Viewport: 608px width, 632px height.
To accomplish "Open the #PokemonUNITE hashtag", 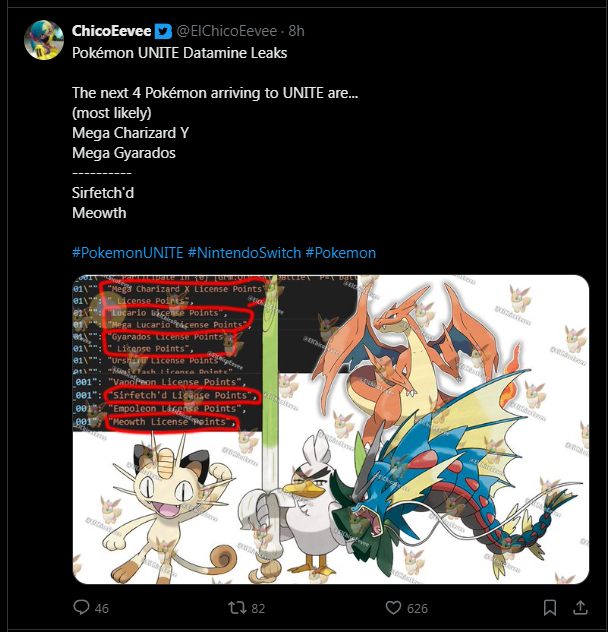I will (x=128, y=253).
